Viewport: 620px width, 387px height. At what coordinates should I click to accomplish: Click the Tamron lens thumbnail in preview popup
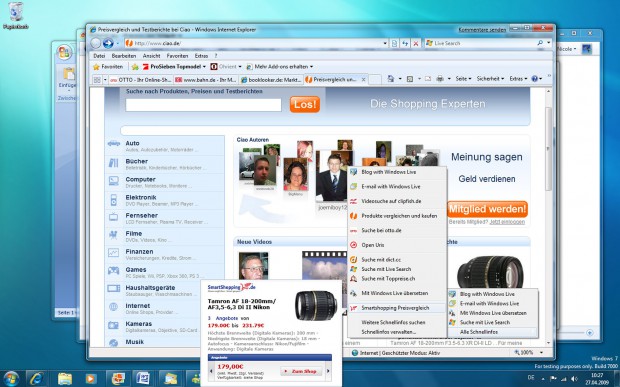315,305
